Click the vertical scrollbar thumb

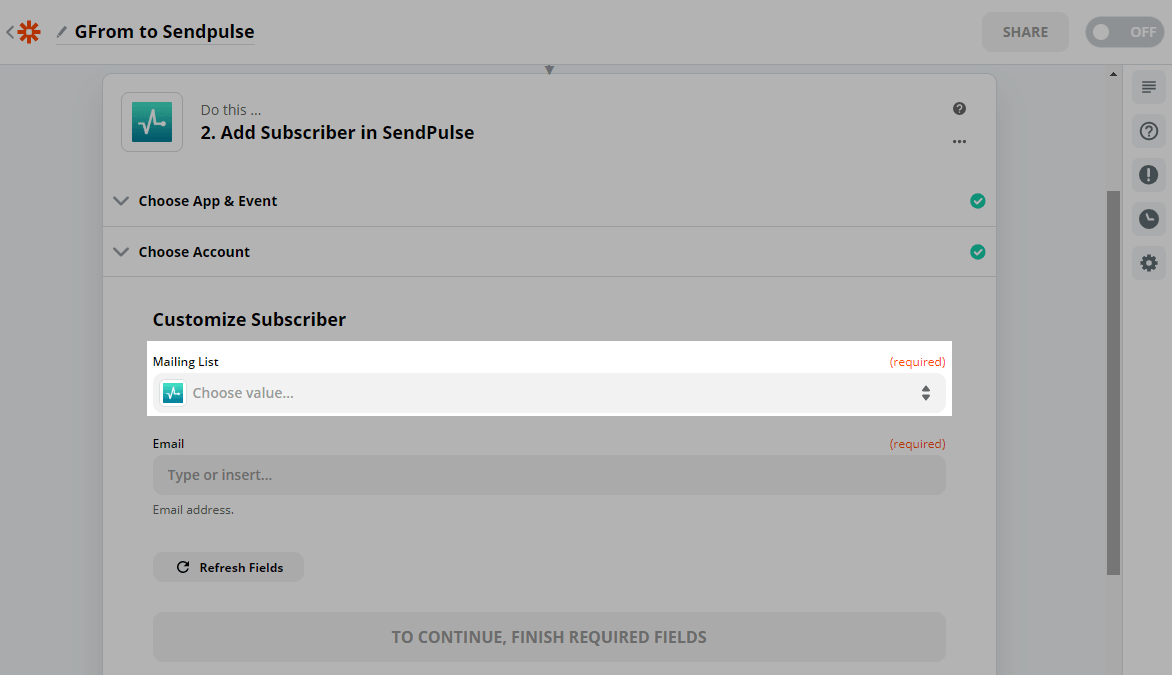click(1113, 380)
